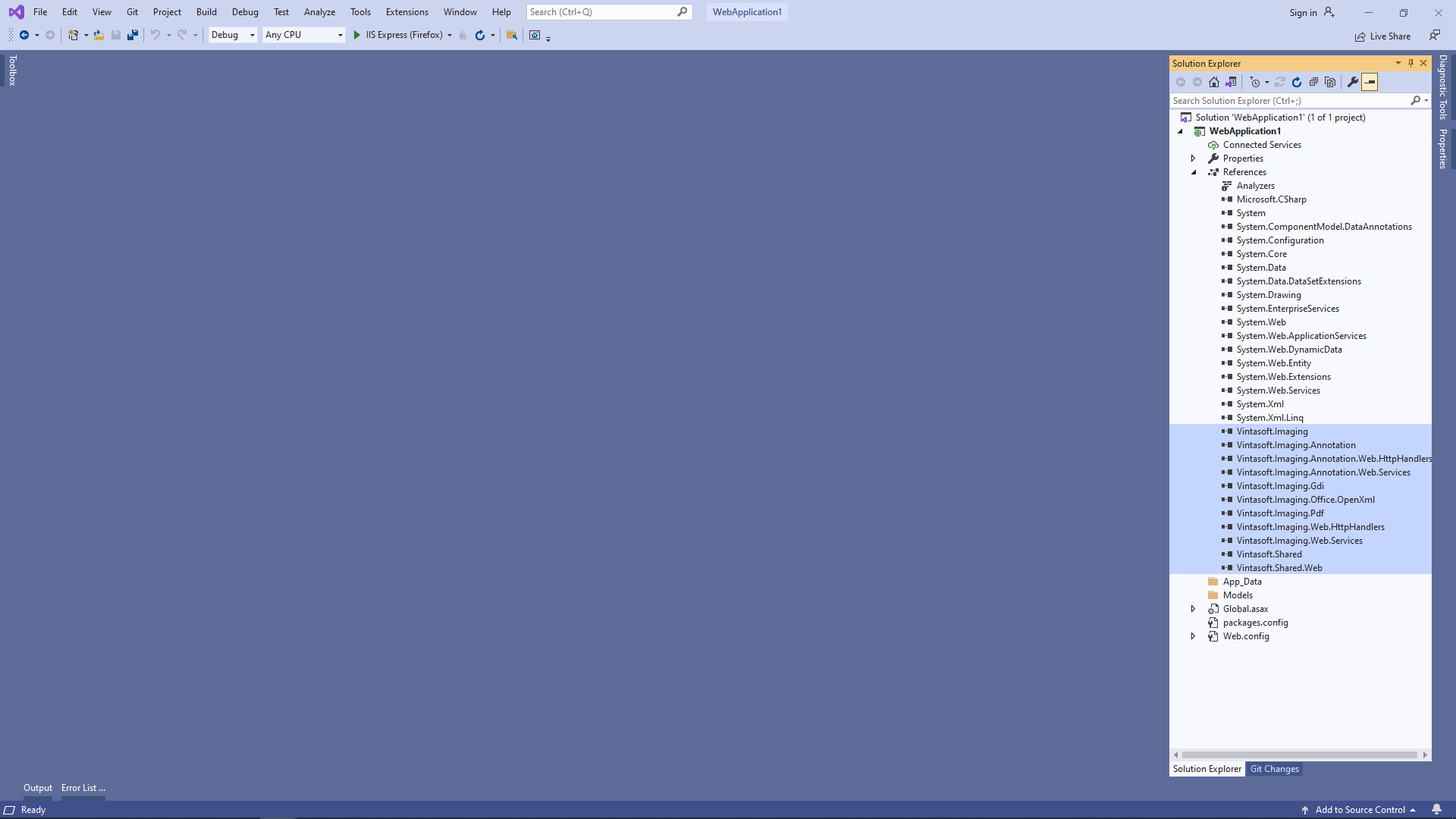Switch to the Git Changes tab
This screenshot has width=1456, height=819.
coord(1274,768)
